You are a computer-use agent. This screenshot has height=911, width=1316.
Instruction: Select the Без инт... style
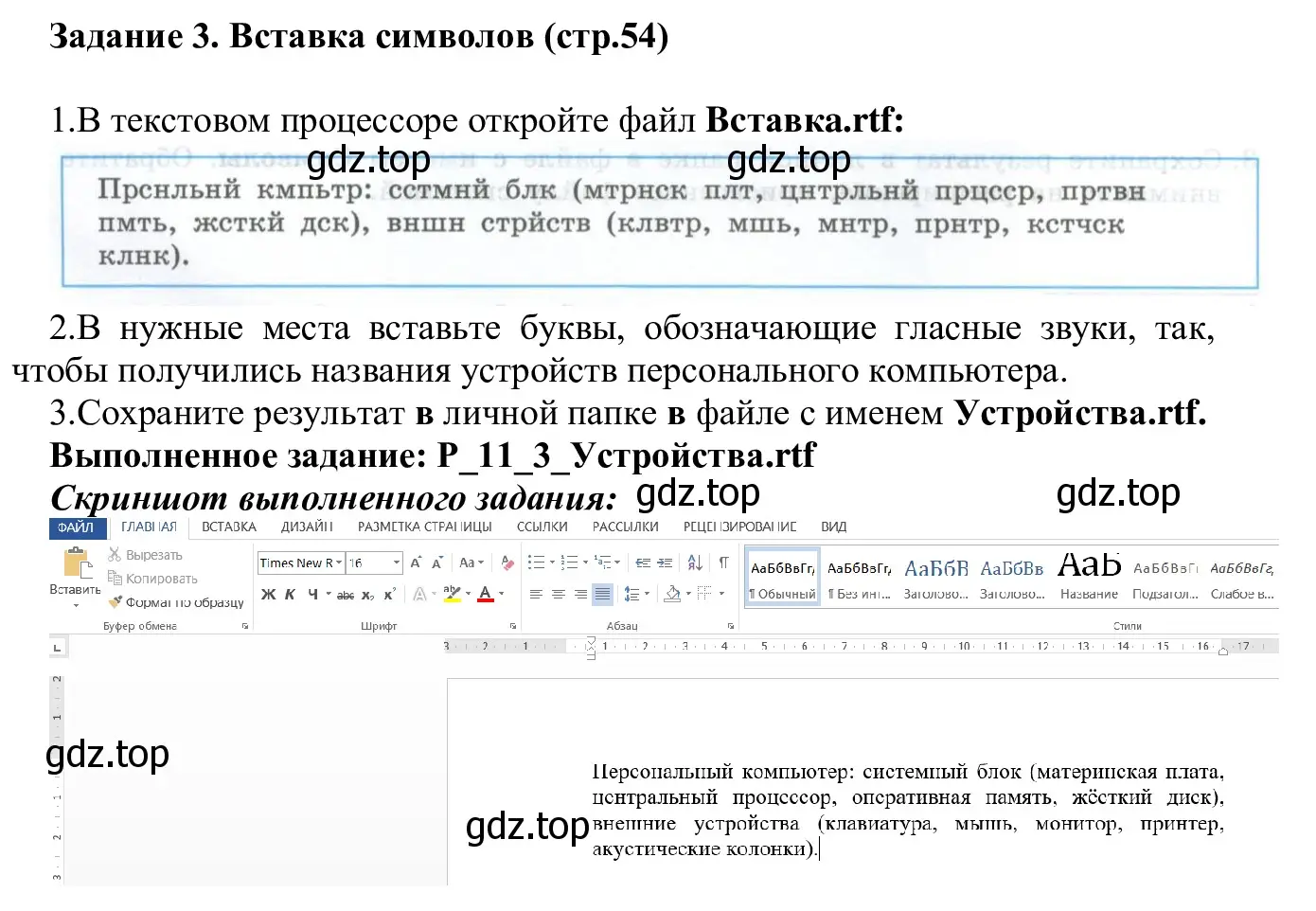(860, 578)
